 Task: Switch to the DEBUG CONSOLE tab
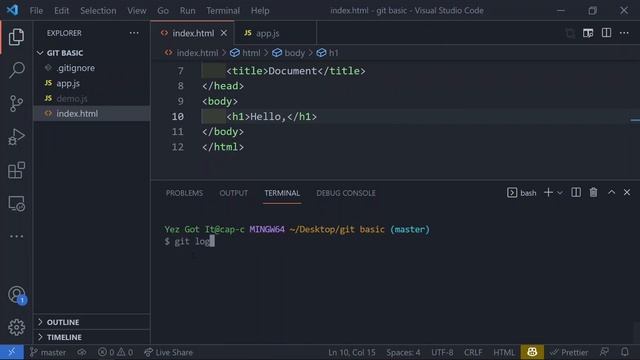coord(346,193)
